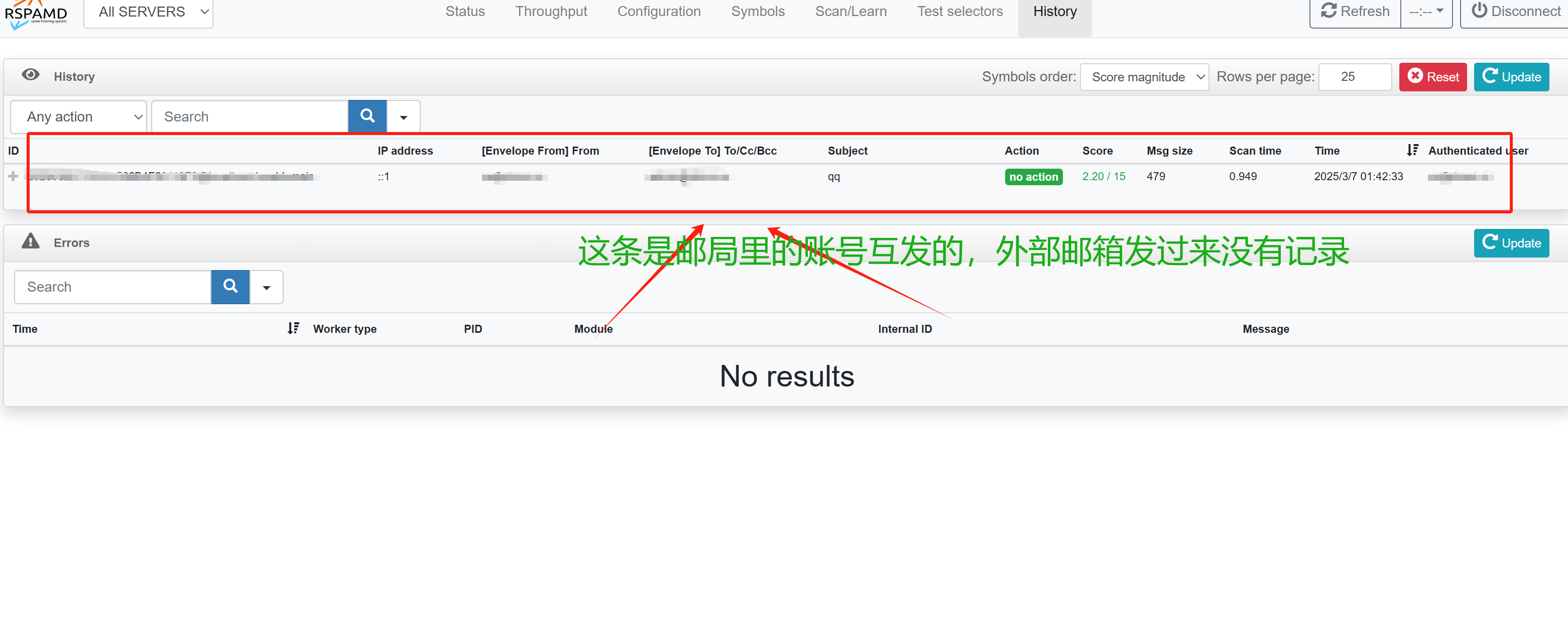Sort by Envelope From column header

540,151
